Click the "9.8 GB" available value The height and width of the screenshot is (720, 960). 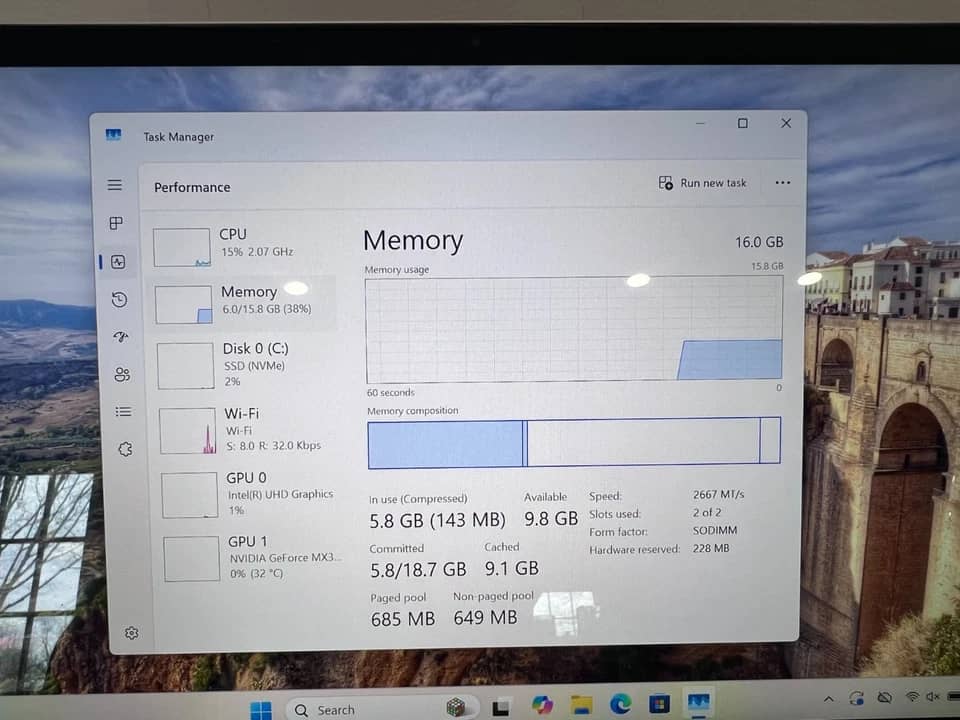click(551, 519)
